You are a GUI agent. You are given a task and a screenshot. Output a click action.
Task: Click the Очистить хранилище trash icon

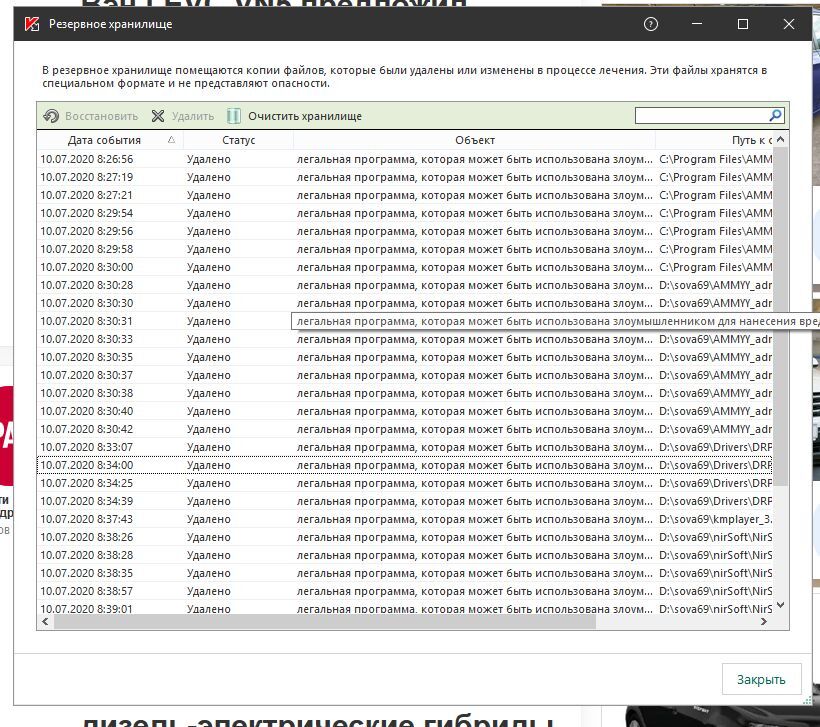point(234,116)
